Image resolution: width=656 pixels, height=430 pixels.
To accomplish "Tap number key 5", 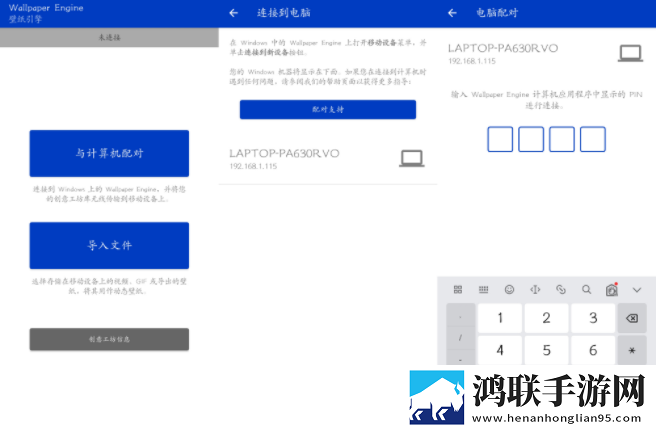I will (546, 350).
